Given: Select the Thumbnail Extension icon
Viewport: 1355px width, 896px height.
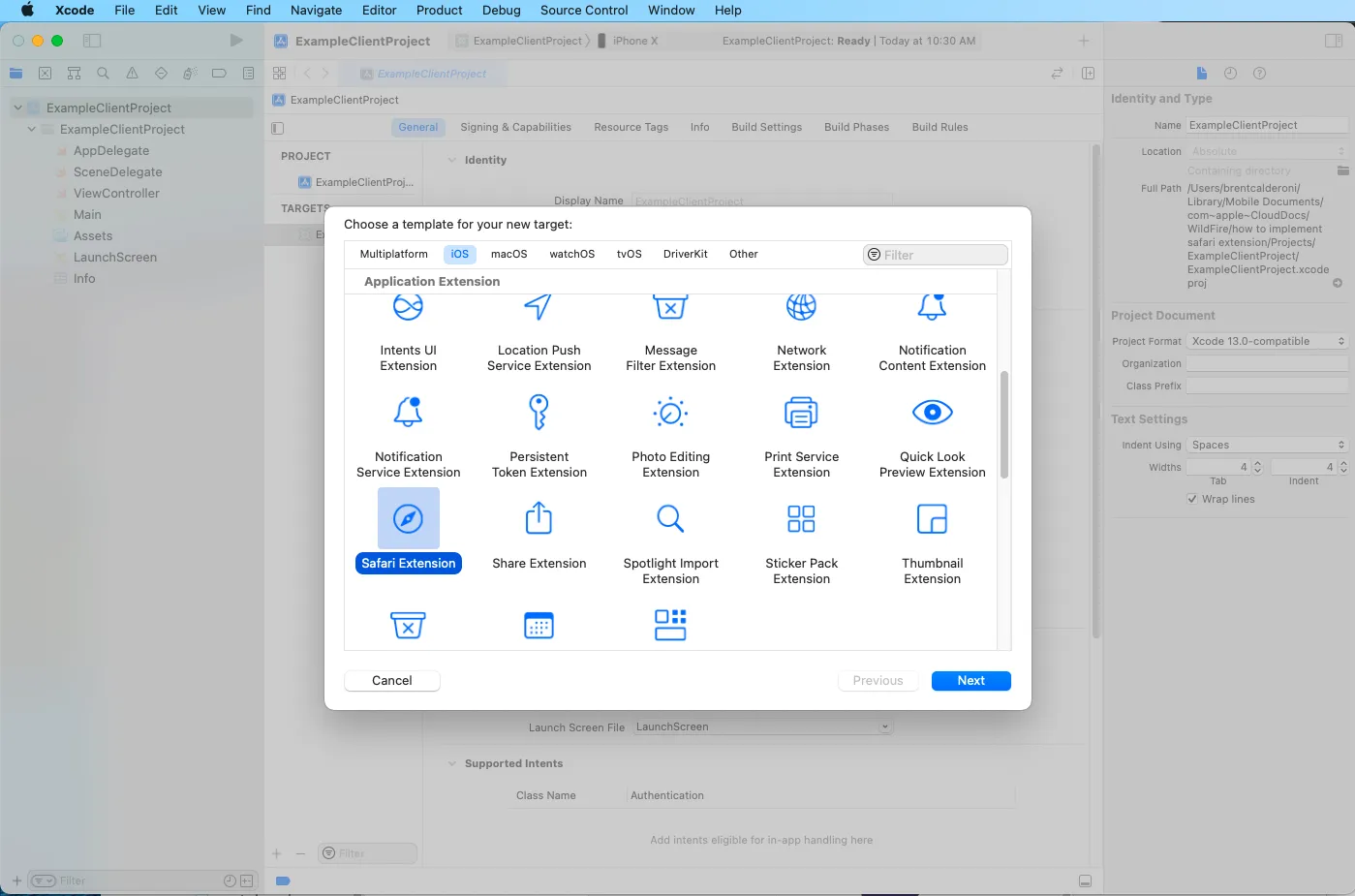Looking at the screenshot, I should click(x=932, y=518).
